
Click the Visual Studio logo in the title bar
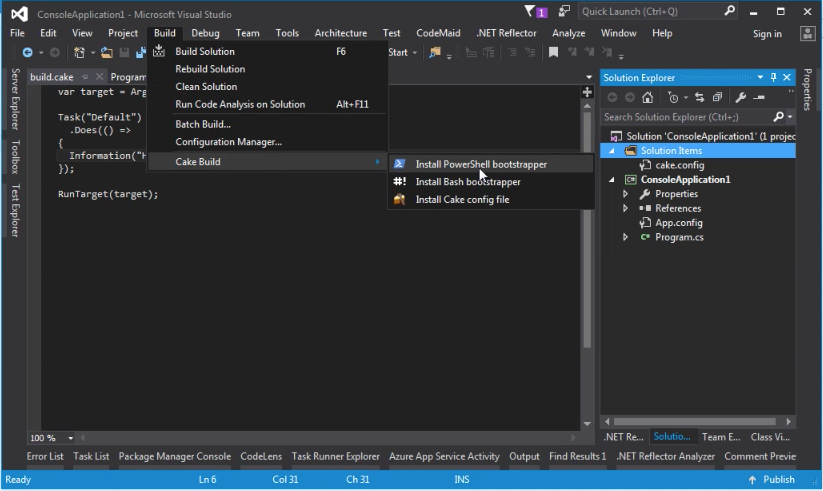pyautogui.click(x=19, y=14)
